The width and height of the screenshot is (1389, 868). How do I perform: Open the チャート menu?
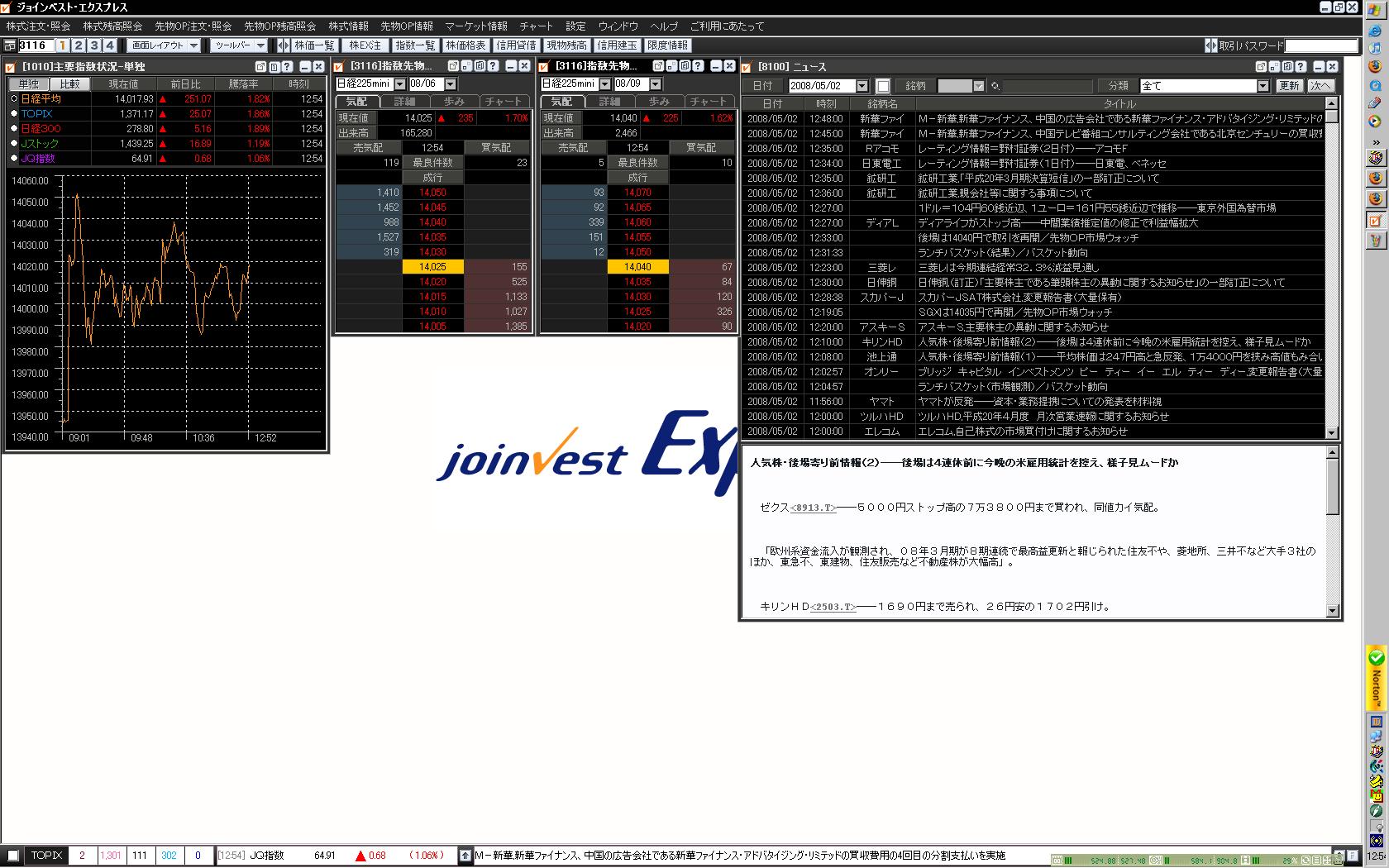[537, 26]
